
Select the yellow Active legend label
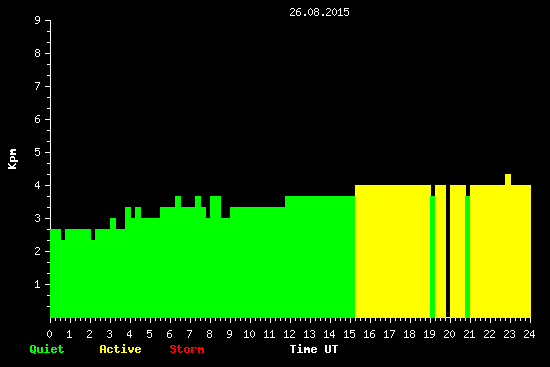(120, 349)
